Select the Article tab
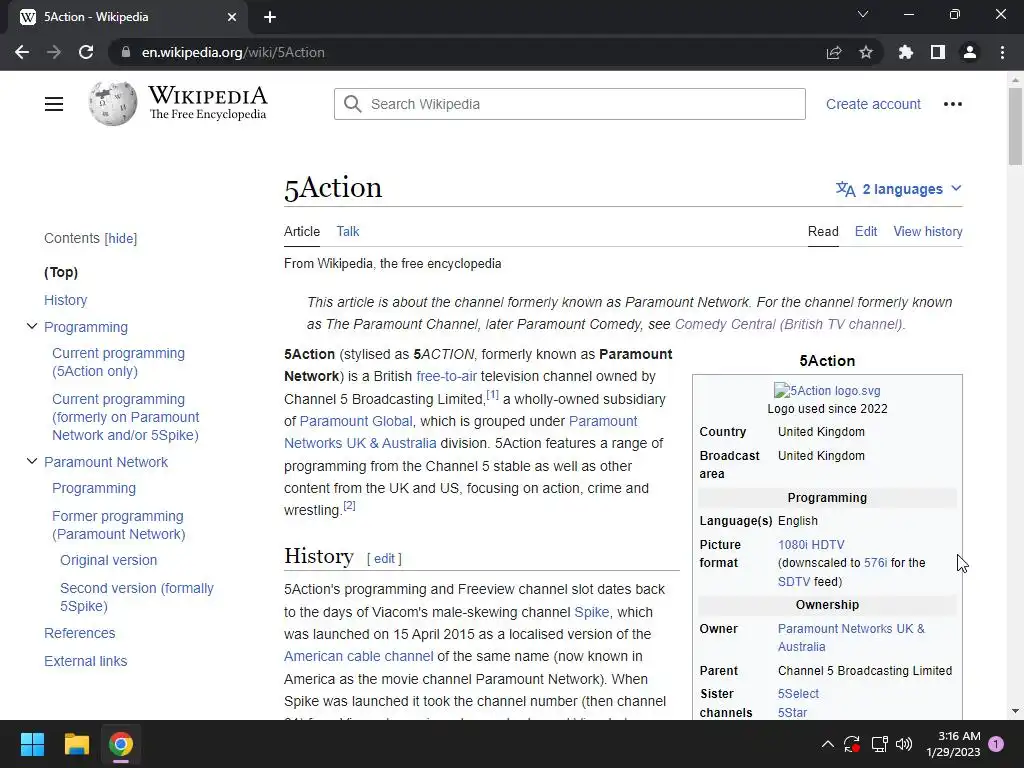Viewport: 1024px width, 768px height. click(302, 231)
